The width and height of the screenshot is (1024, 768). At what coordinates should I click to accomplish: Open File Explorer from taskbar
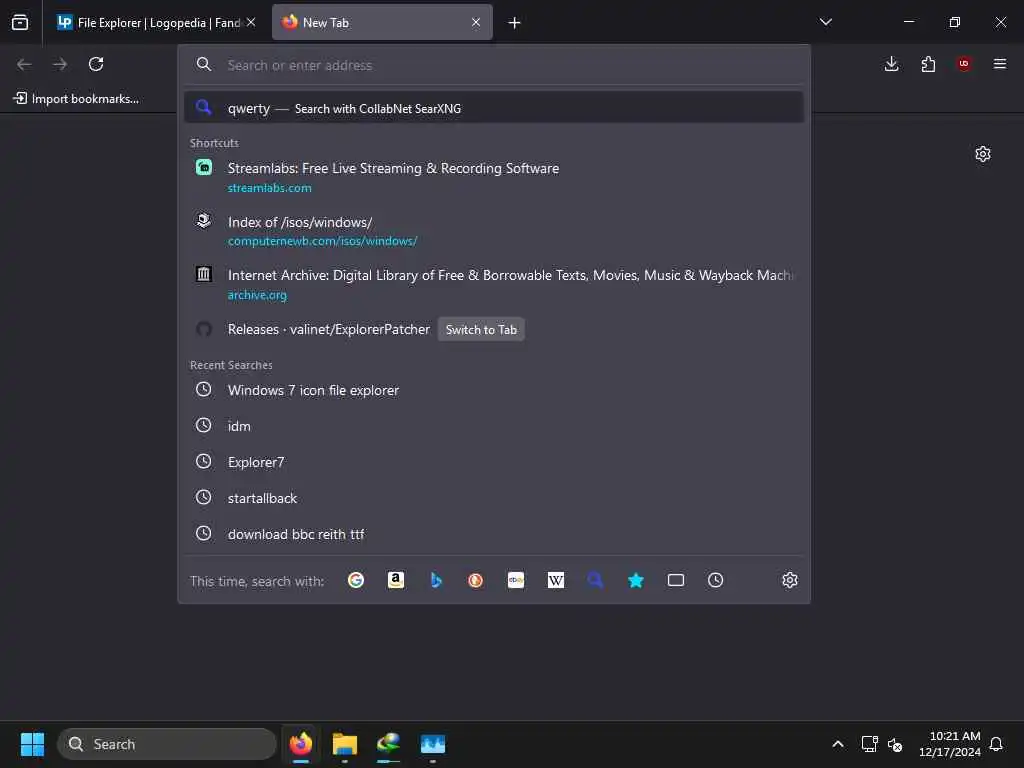coord(345,744)
